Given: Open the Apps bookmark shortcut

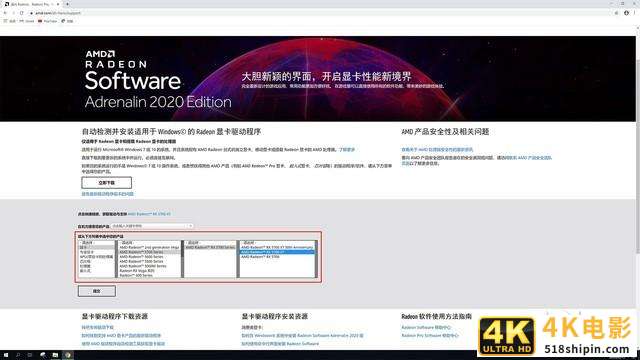Looking at the screenshot, I should 10,21.
